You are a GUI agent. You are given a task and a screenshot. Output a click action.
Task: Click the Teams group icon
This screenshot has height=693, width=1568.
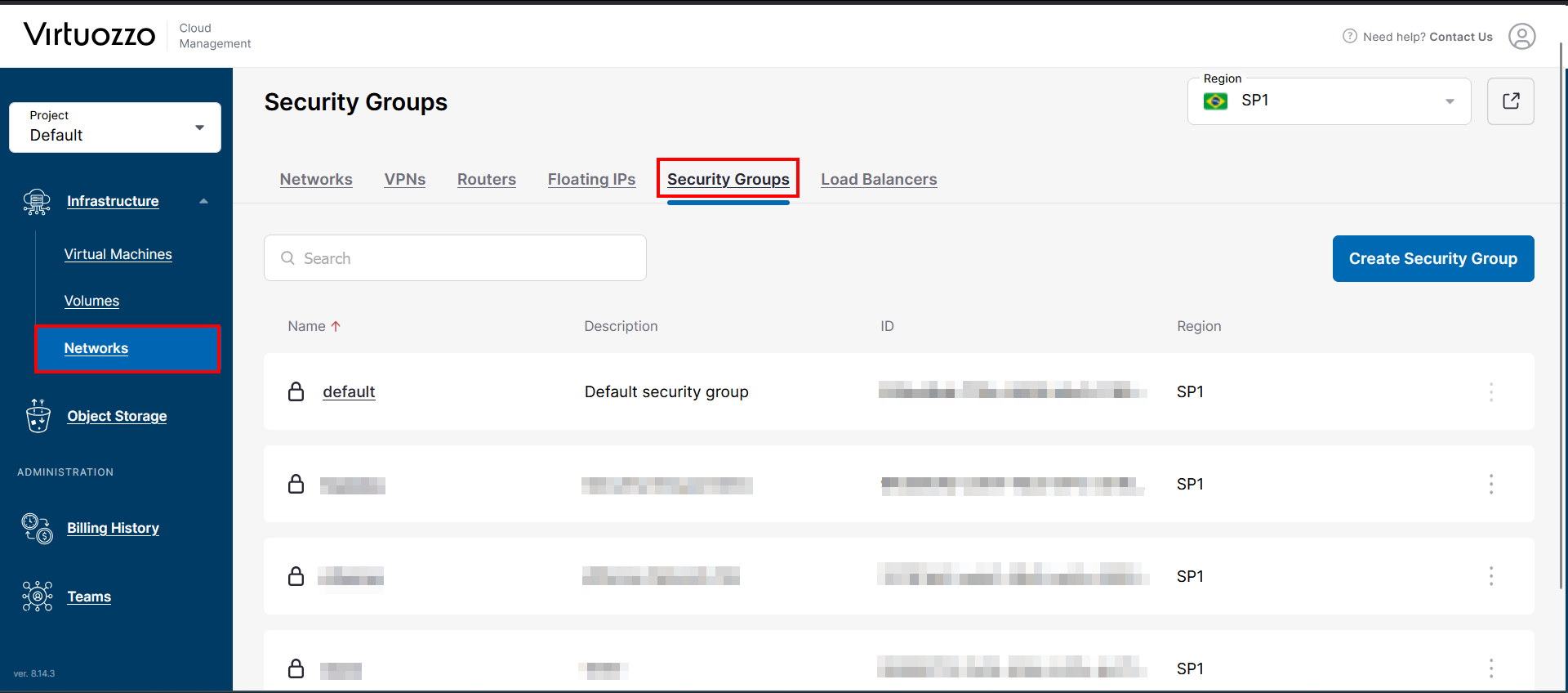(x=38, y=597)
